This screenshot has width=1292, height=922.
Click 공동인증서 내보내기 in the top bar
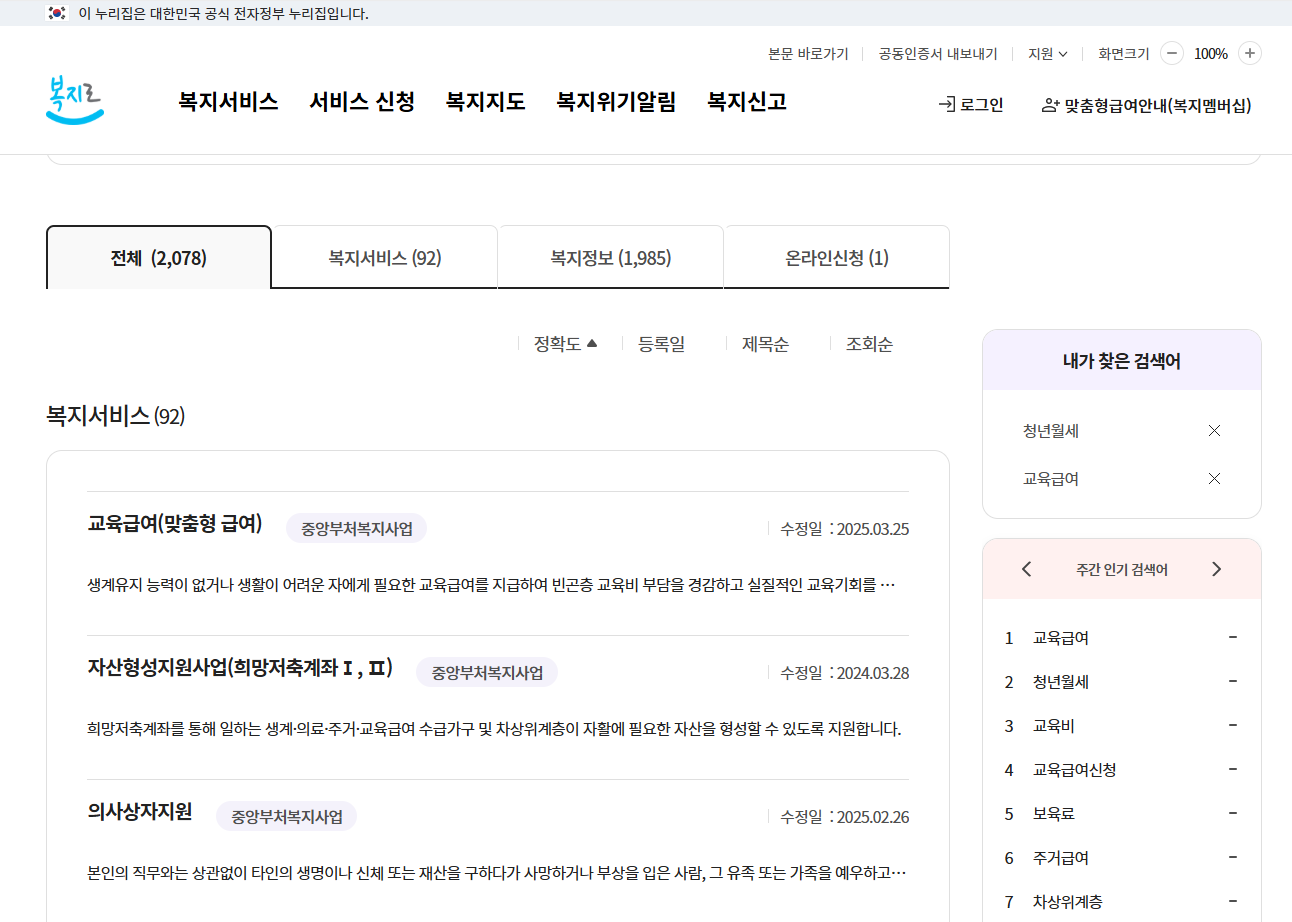point(937,53)
